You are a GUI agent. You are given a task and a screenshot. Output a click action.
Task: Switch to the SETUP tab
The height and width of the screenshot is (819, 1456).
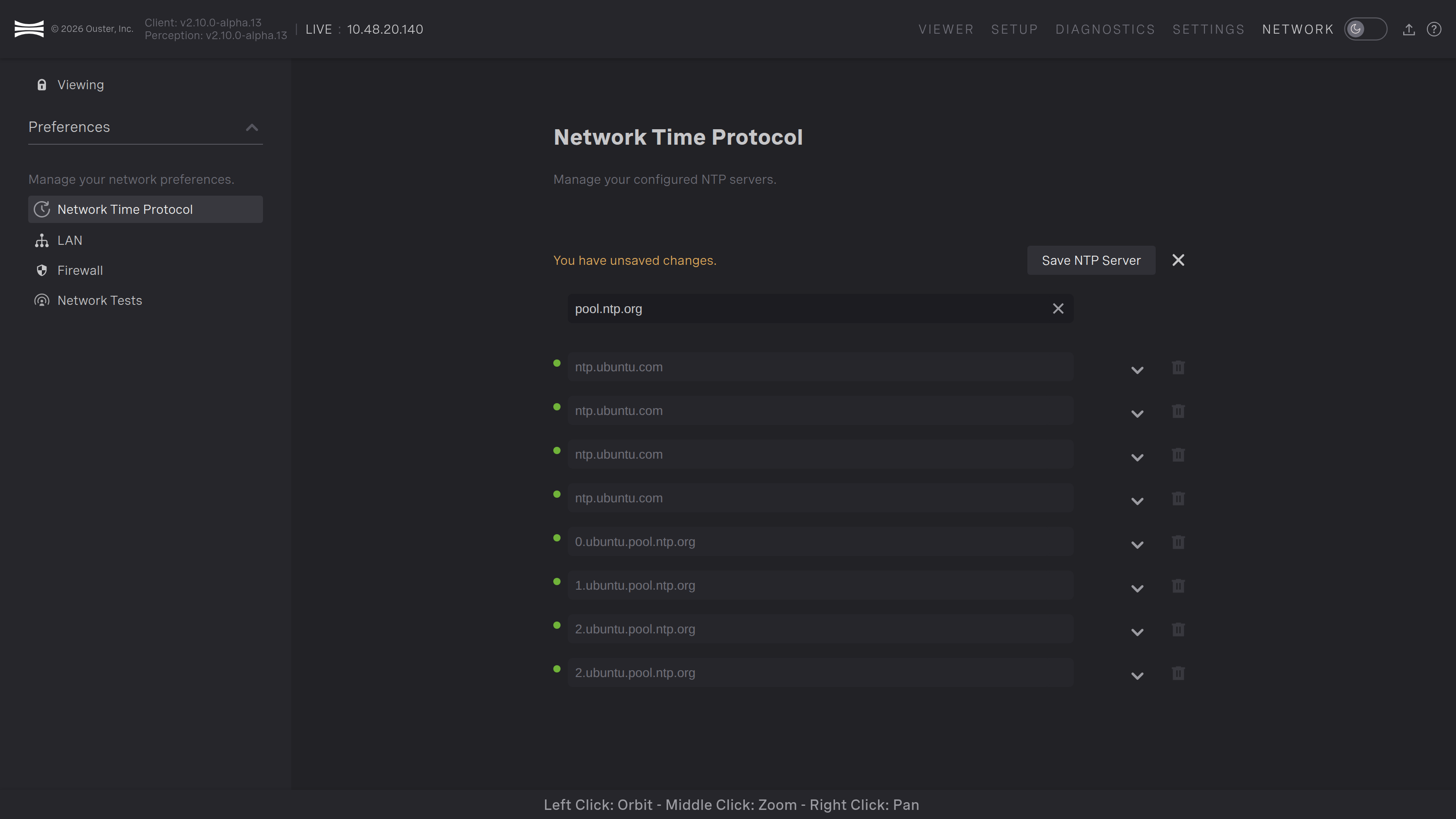pos(1015,30)
